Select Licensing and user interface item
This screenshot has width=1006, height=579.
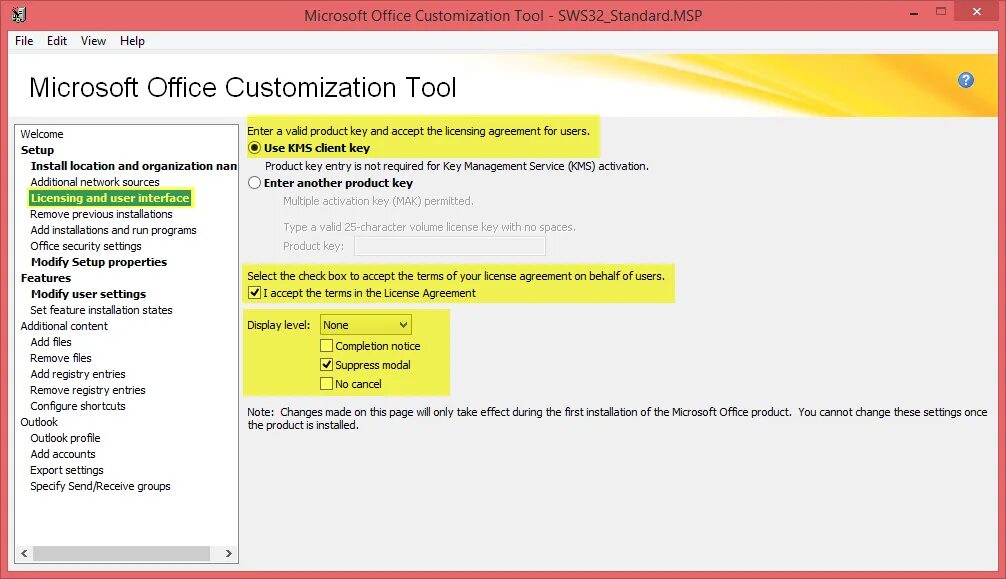(x=110, y=198)
